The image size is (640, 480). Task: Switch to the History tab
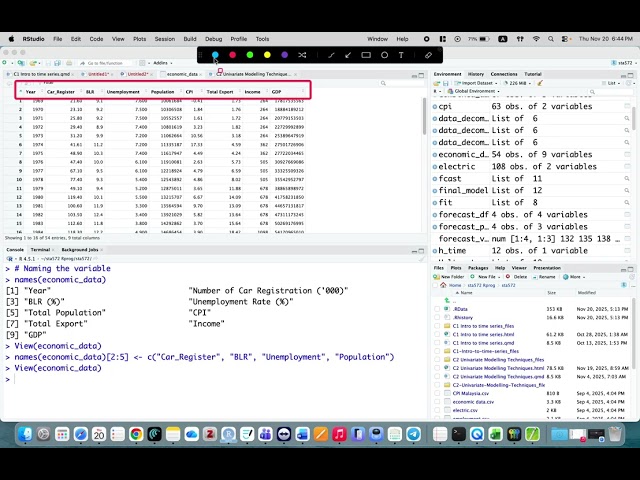tap(476, 74)
